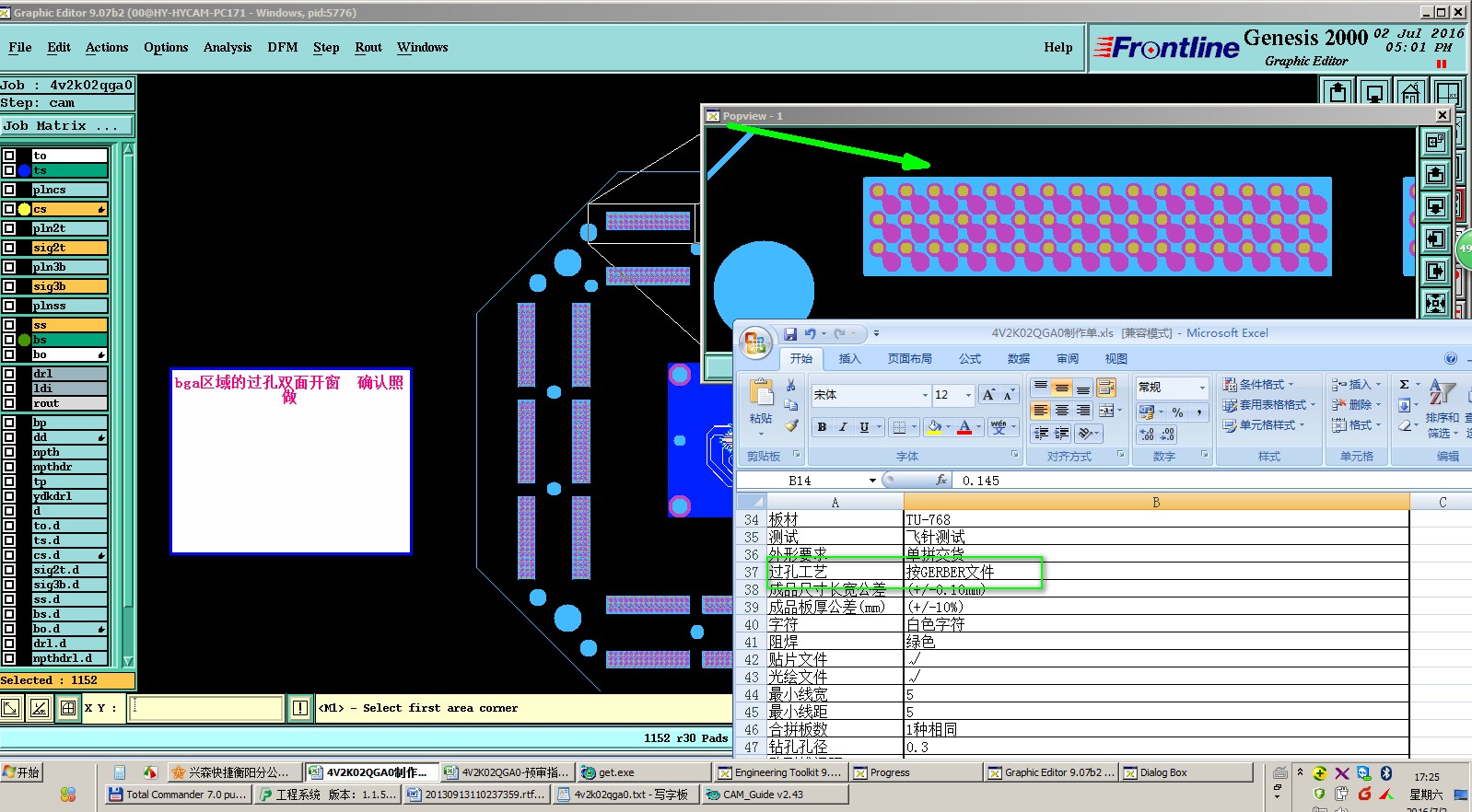
Task: Toggle checkbox for layer 'pln3b'
Action: pos(9,267)
